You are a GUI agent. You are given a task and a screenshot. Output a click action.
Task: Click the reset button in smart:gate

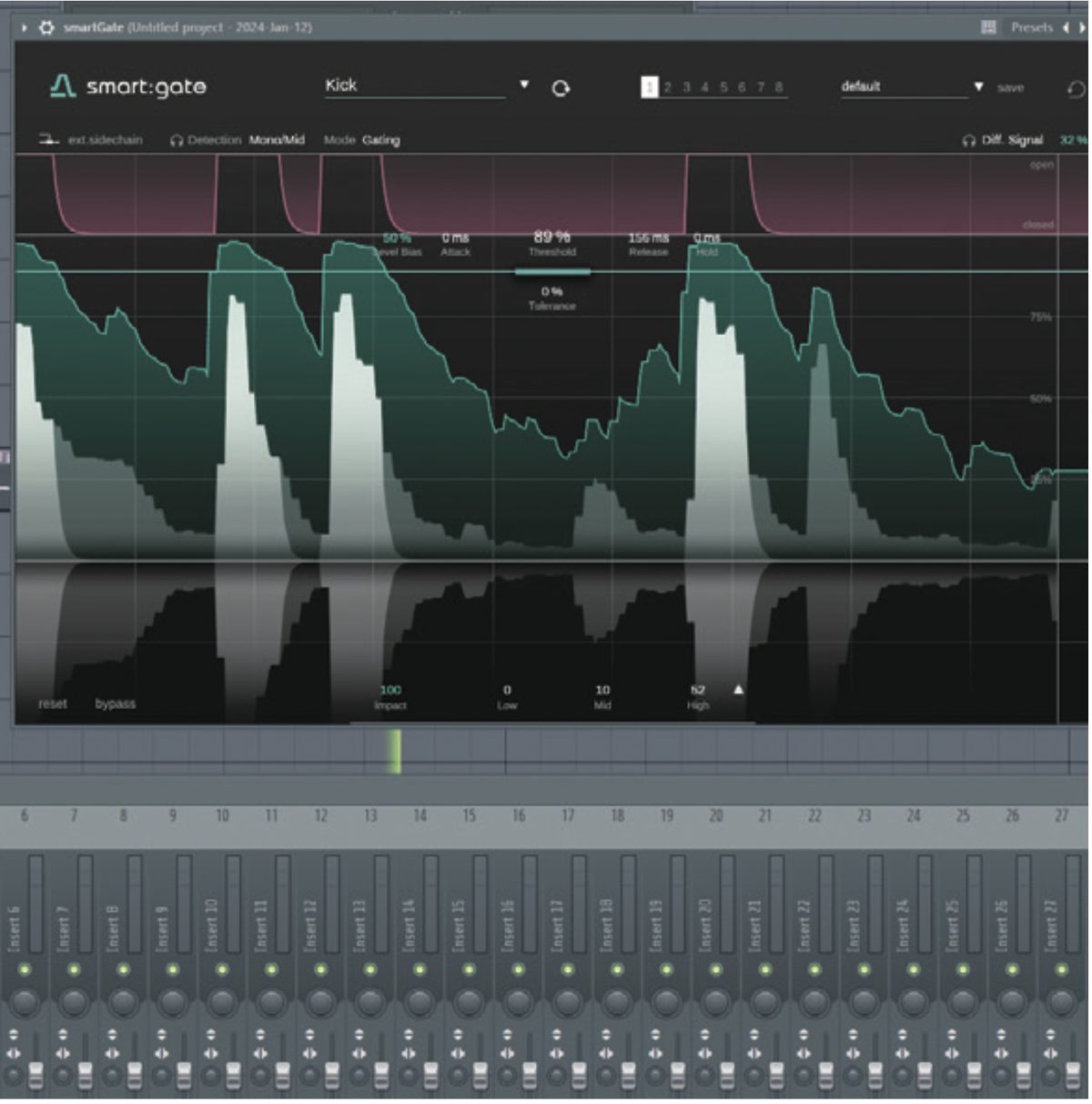click(53, 704)
